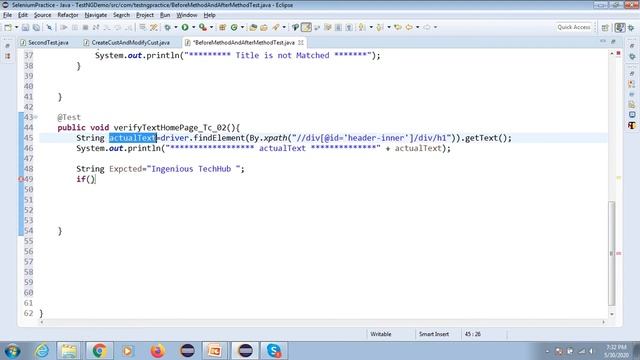Viewport: 640px width, 360px height.
Task: Open the Run menu
Action: pos(165,15)
